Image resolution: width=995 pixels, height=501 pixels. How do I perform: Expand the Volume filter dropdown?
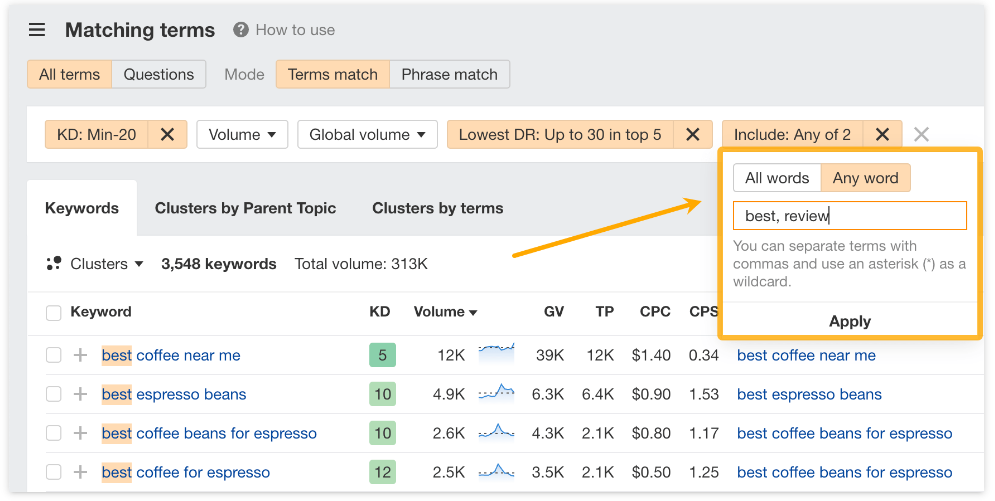(x=242, y=135)
